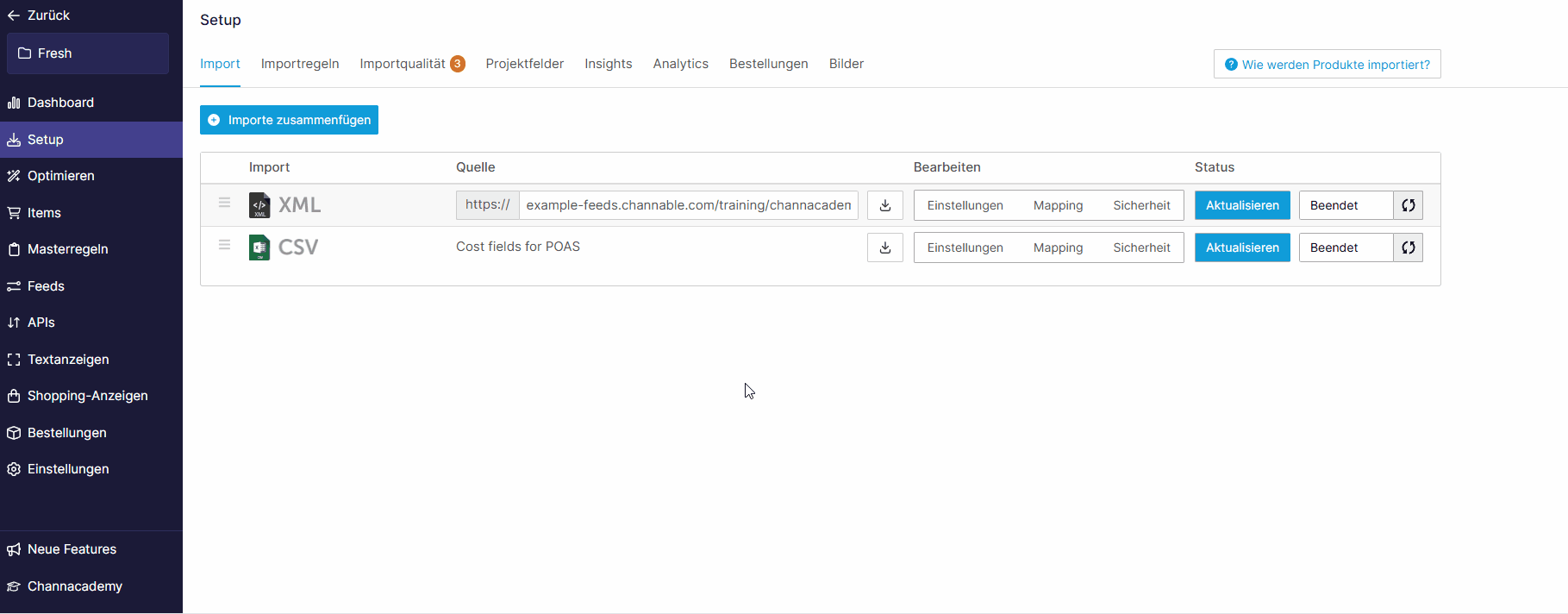The image size is (1568, 614).
Task: Open the Analytics tab
Action: tap(681, 64)
